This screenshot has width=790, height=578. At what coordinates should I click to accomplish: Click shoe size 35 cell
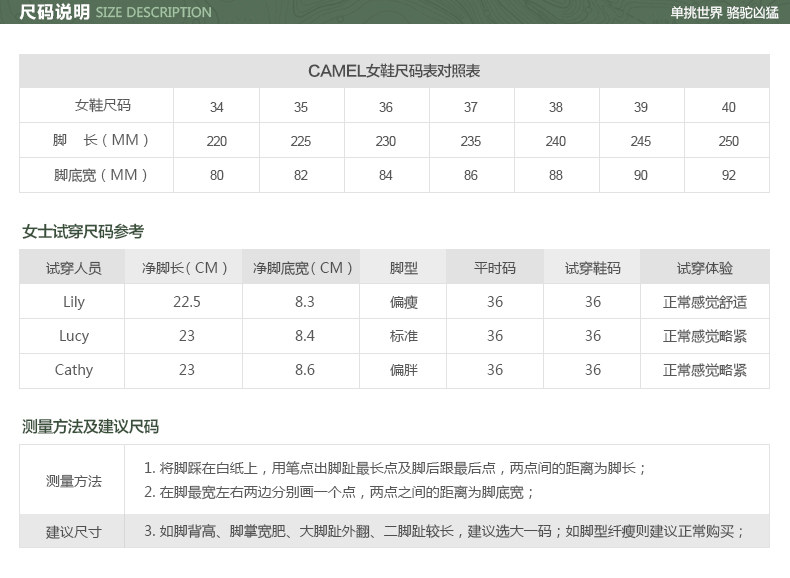tap(301, 107)
